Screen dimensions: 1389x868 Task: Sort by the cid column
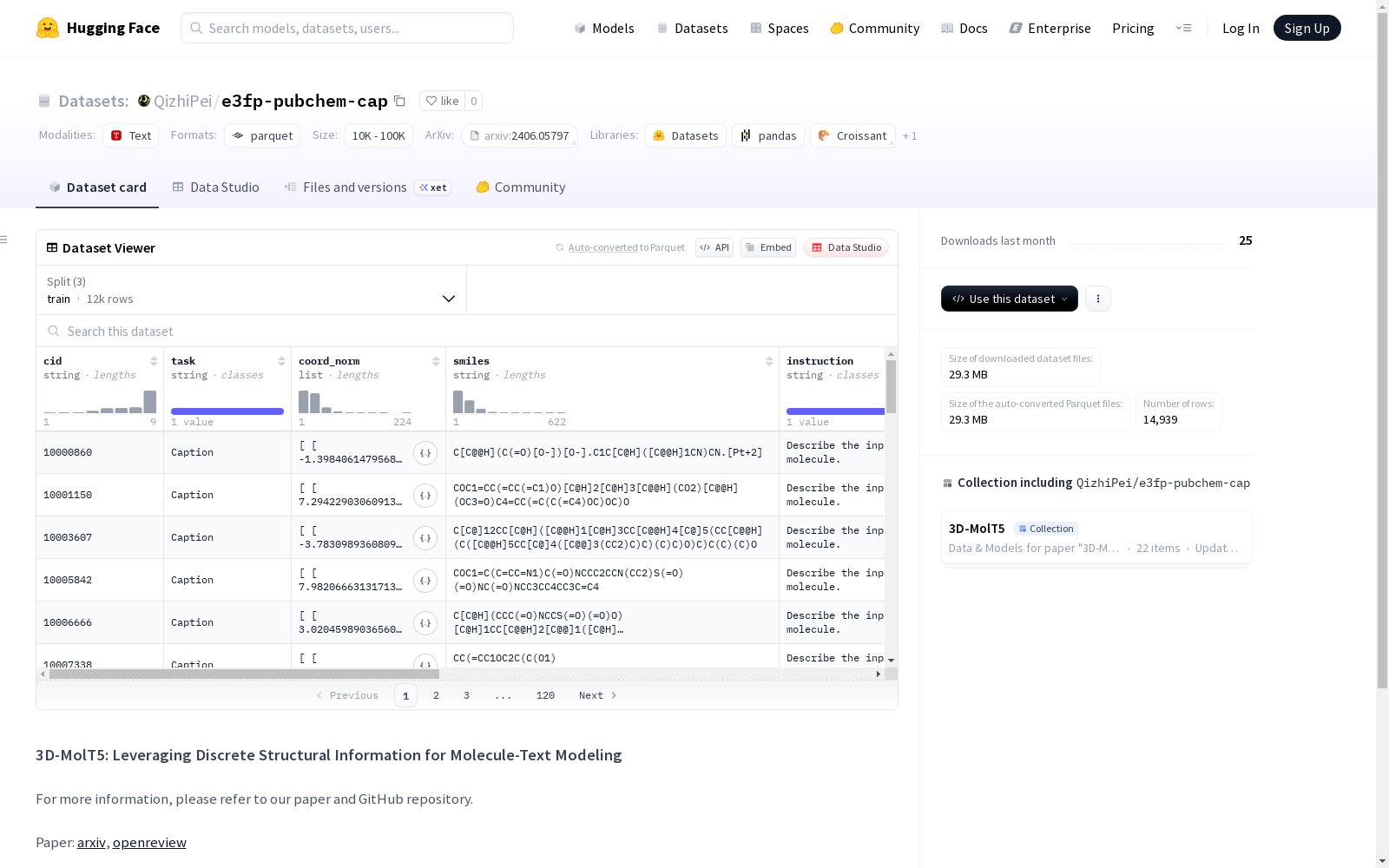tap(154, 361)
